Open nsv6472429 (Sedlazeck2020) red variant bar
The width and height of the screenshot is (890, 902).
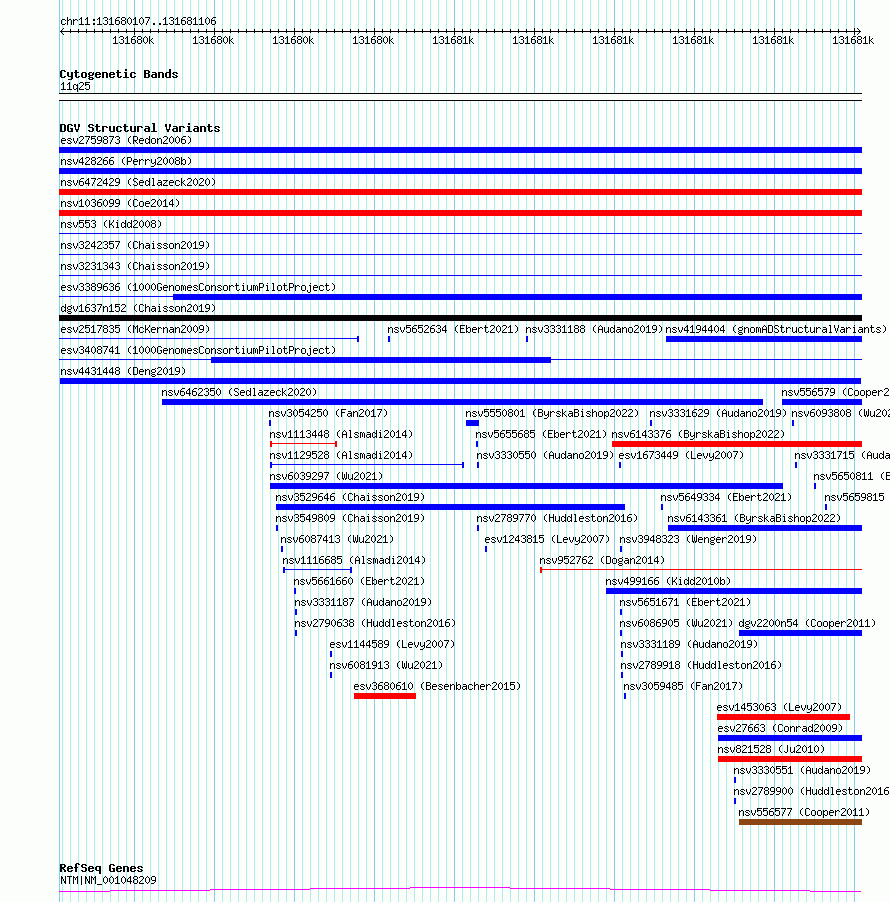pyautogui.click(x=460, y=192)
